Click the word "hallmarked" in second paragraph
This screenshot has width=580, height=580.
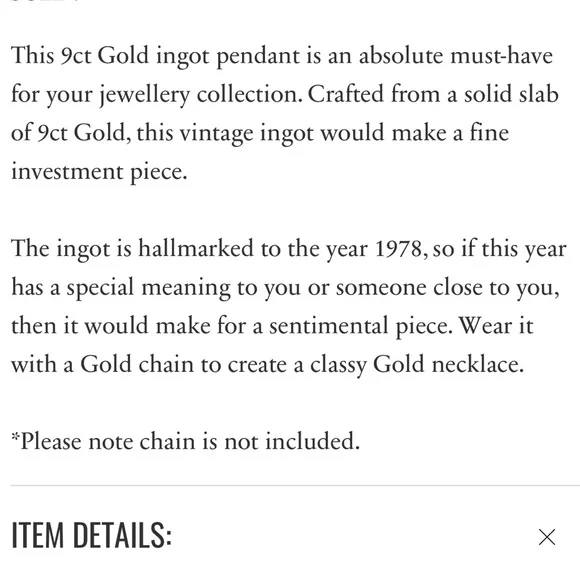pos(196,248)
